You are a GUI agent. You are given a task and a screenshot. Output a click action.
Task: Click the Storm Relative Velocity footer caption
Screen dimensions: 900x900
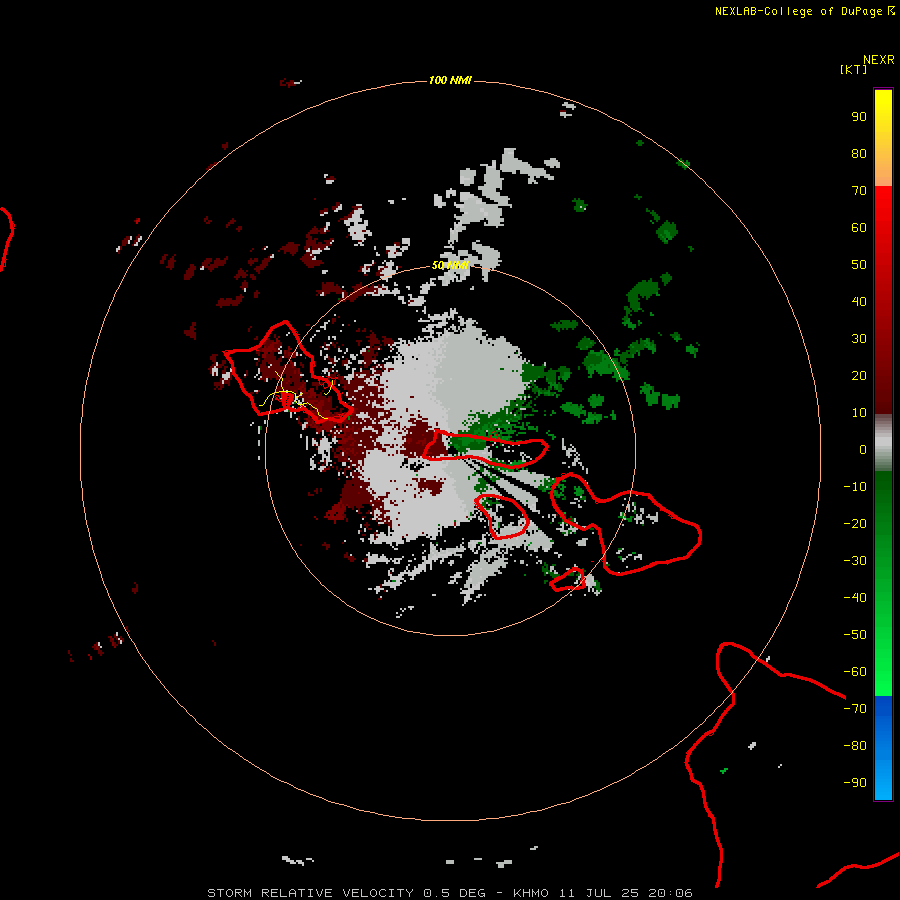click(450, 893)
